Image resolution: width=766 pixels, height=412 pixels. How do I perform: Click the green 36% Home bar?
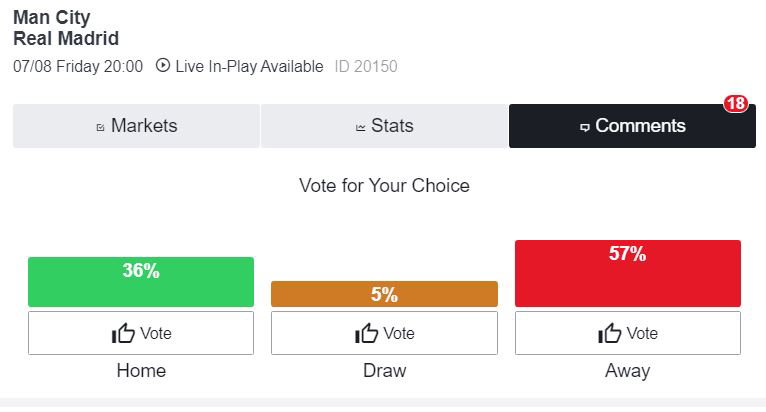point(141,282)
